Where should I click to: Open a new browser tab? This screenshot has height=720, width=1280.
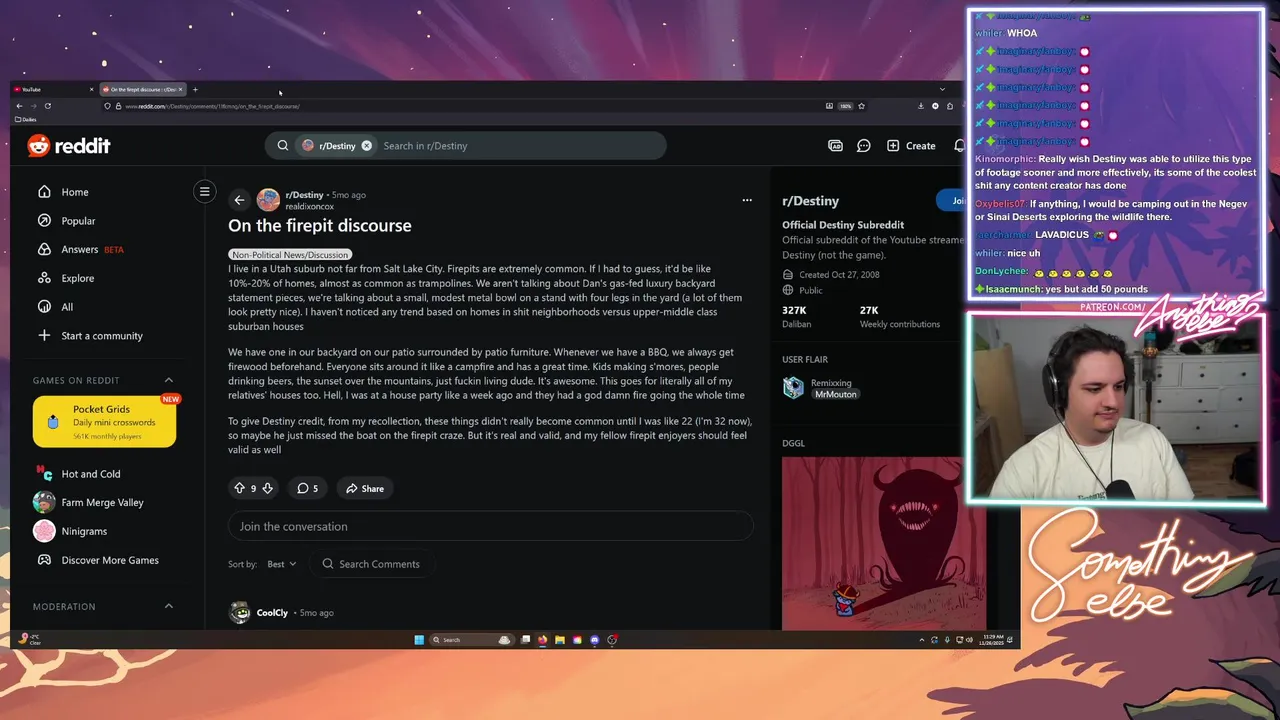tap(195, 90)
